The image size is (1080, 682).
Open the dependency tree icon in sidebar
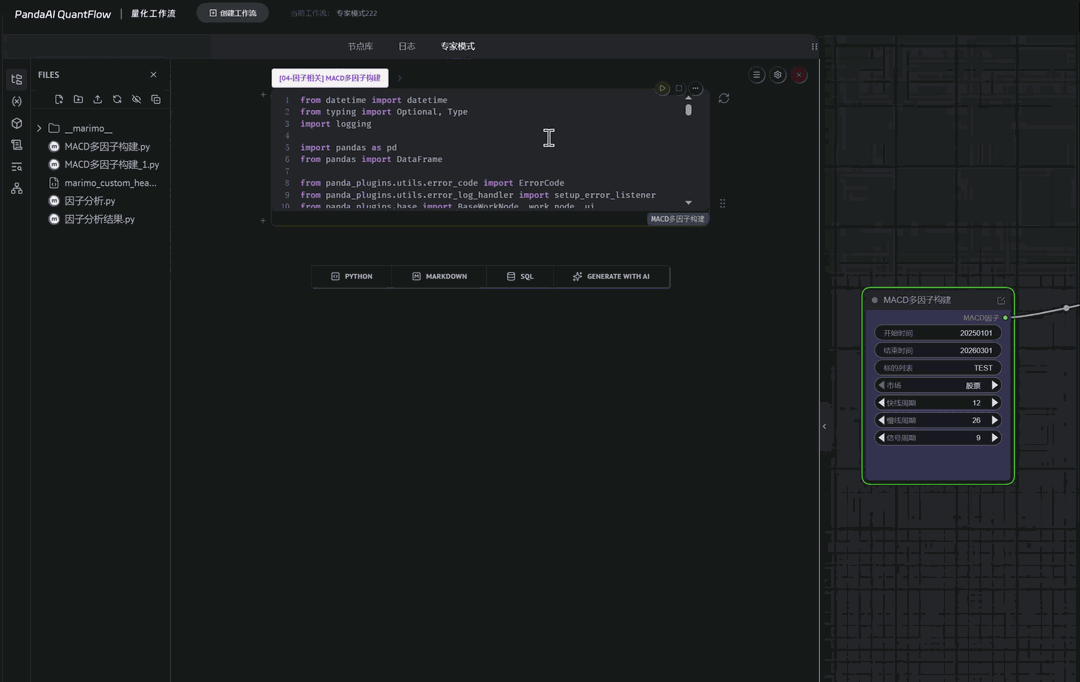point(17,188)
